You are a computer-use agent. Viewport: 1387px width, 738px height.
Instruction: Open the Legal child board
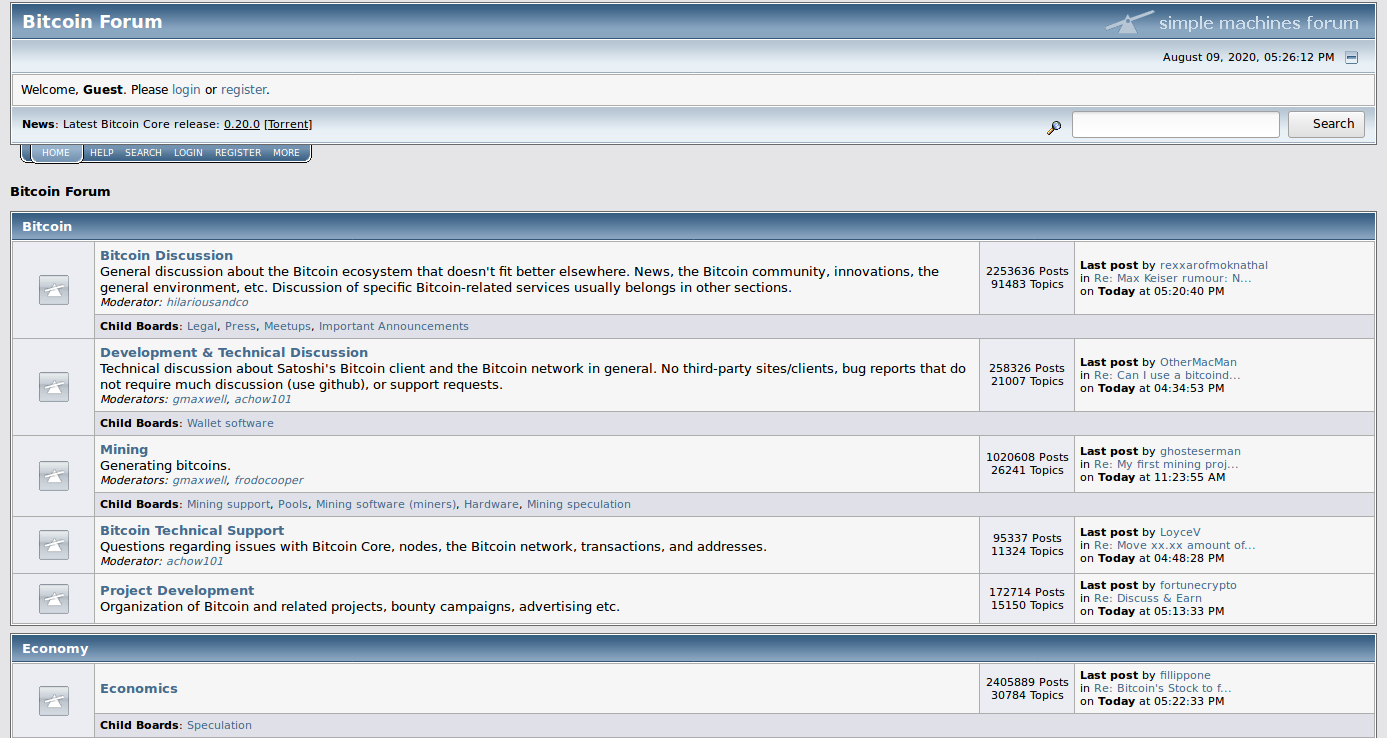202,327
